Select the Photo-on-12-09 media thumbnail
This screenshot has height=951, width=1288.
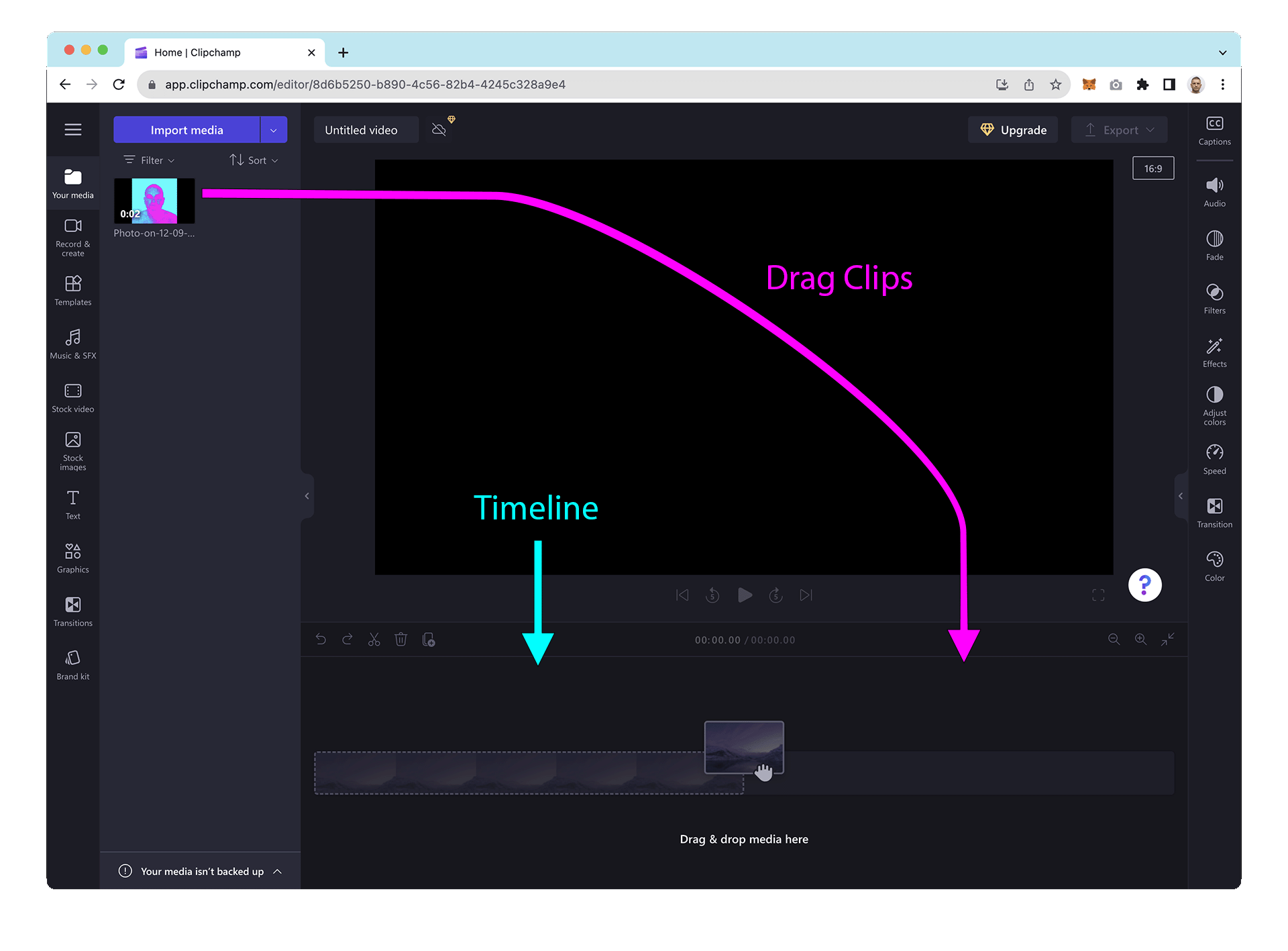pyautogui.click(x=154, y=201)
